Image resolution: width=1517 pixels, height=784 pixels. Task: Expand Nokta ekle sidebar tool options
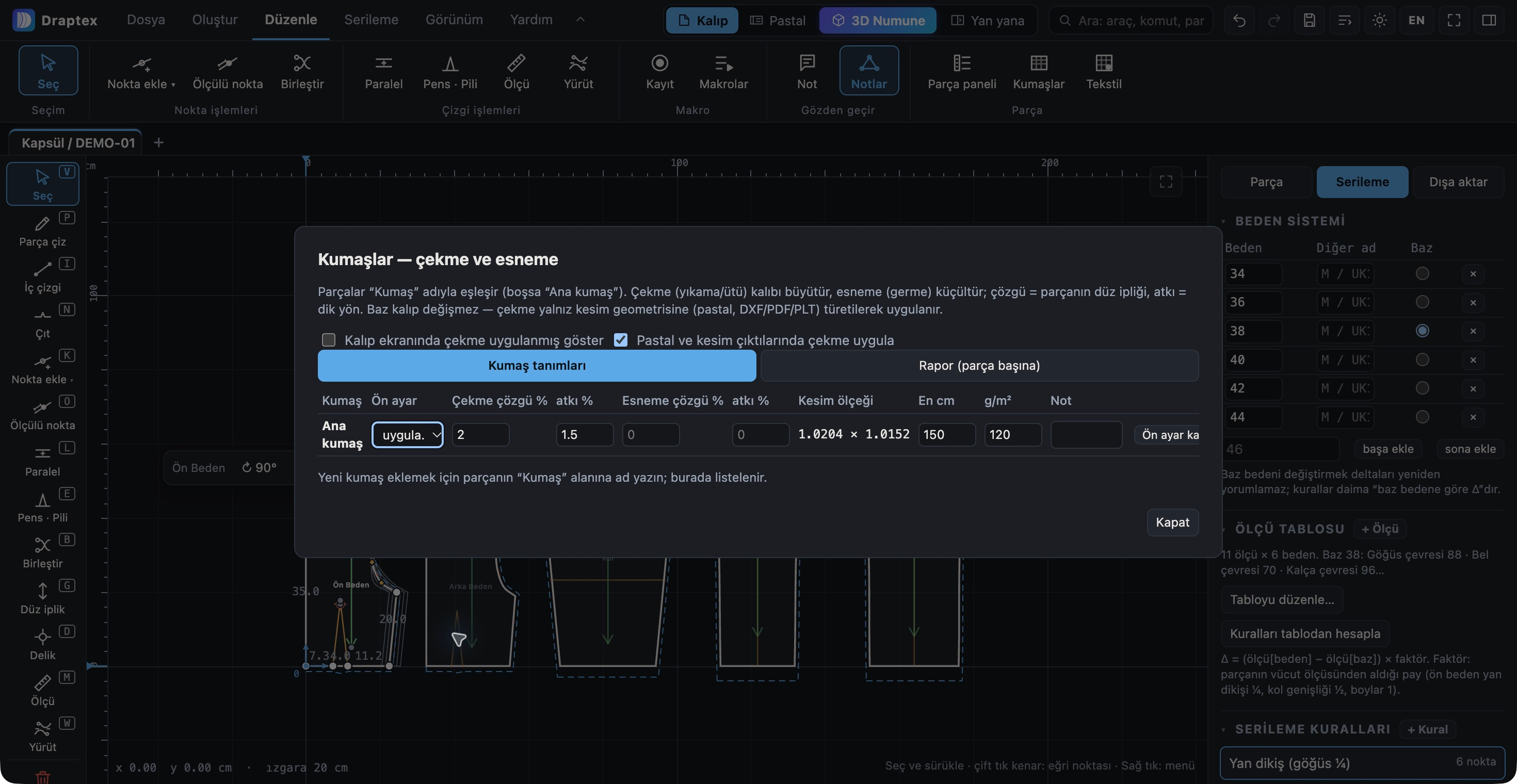coord(72,380)
